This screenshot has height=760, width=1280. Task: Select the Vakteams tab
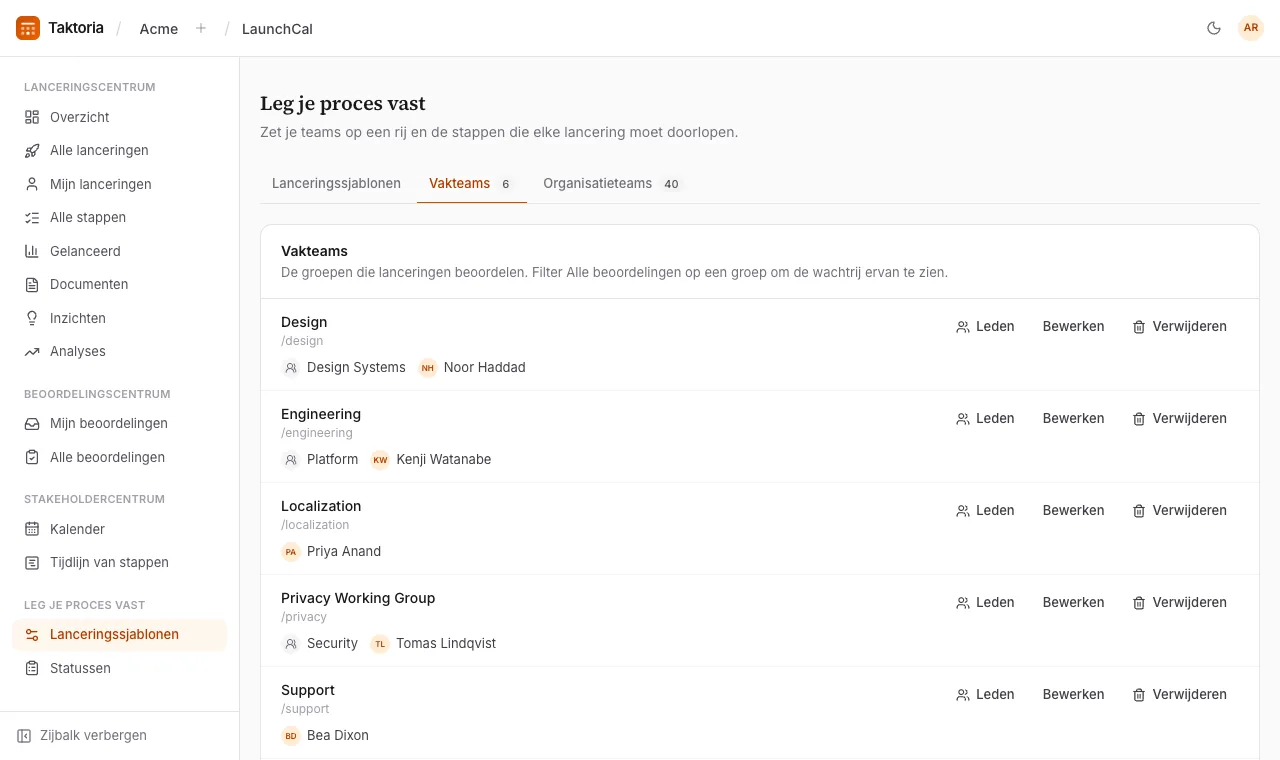coord(472,183)
